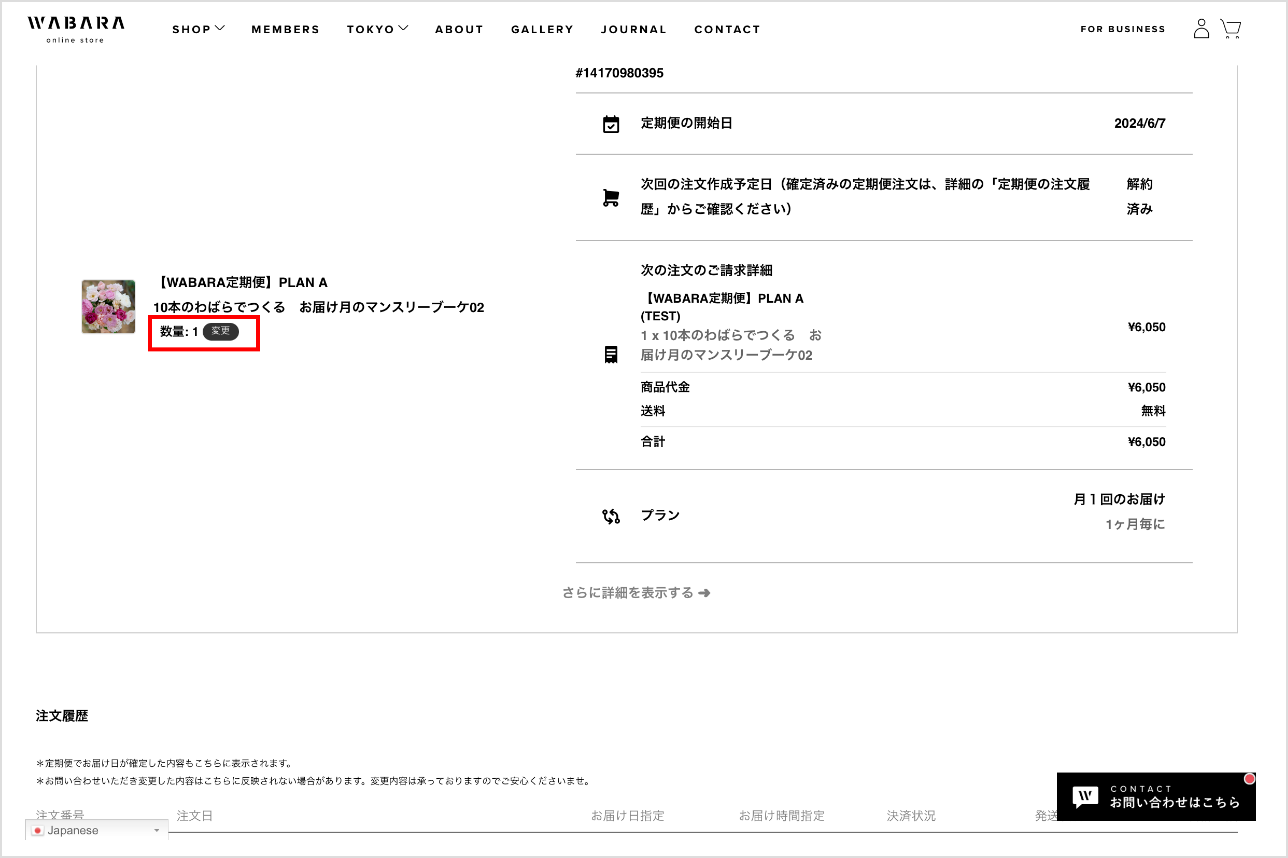Open the GALLERY menu item
This screenshot has height=858, width=1288.
click(x=542, y=29)
